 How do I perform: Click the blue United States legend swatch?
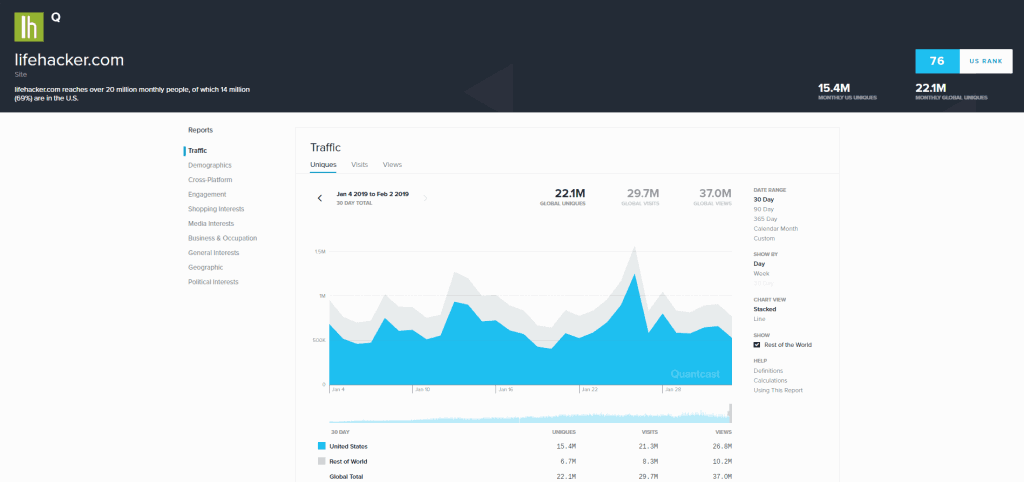coord(321,446)
